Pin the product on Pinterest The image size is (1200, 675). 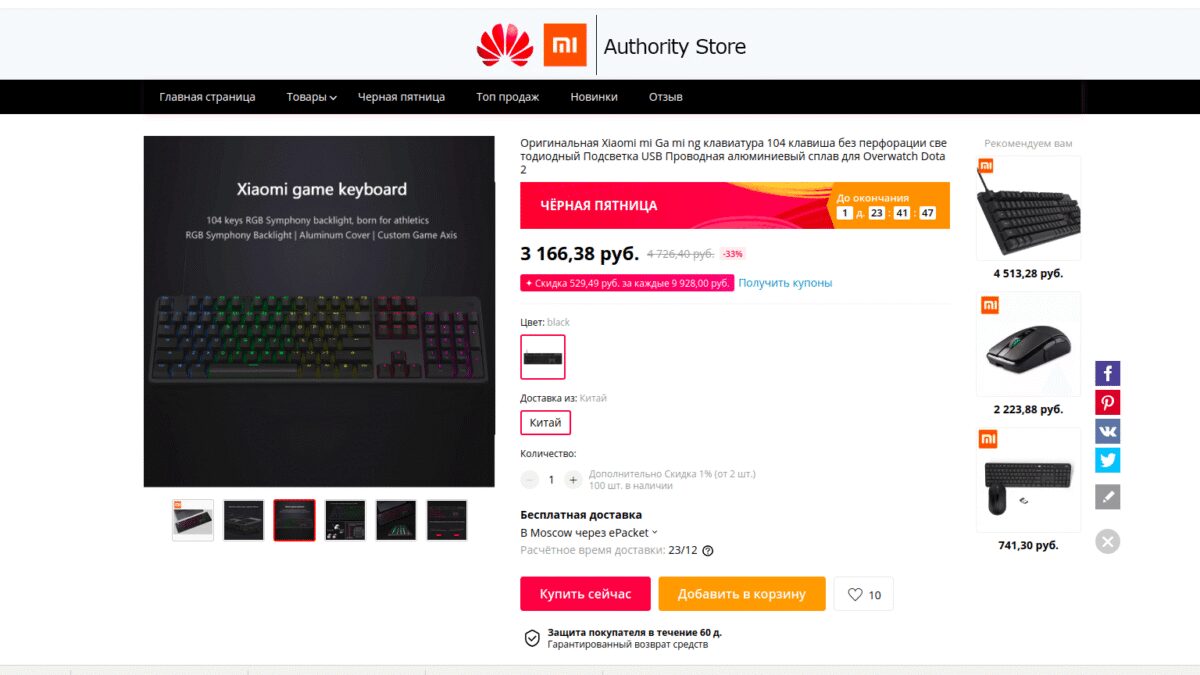(x=1107, y=403)
